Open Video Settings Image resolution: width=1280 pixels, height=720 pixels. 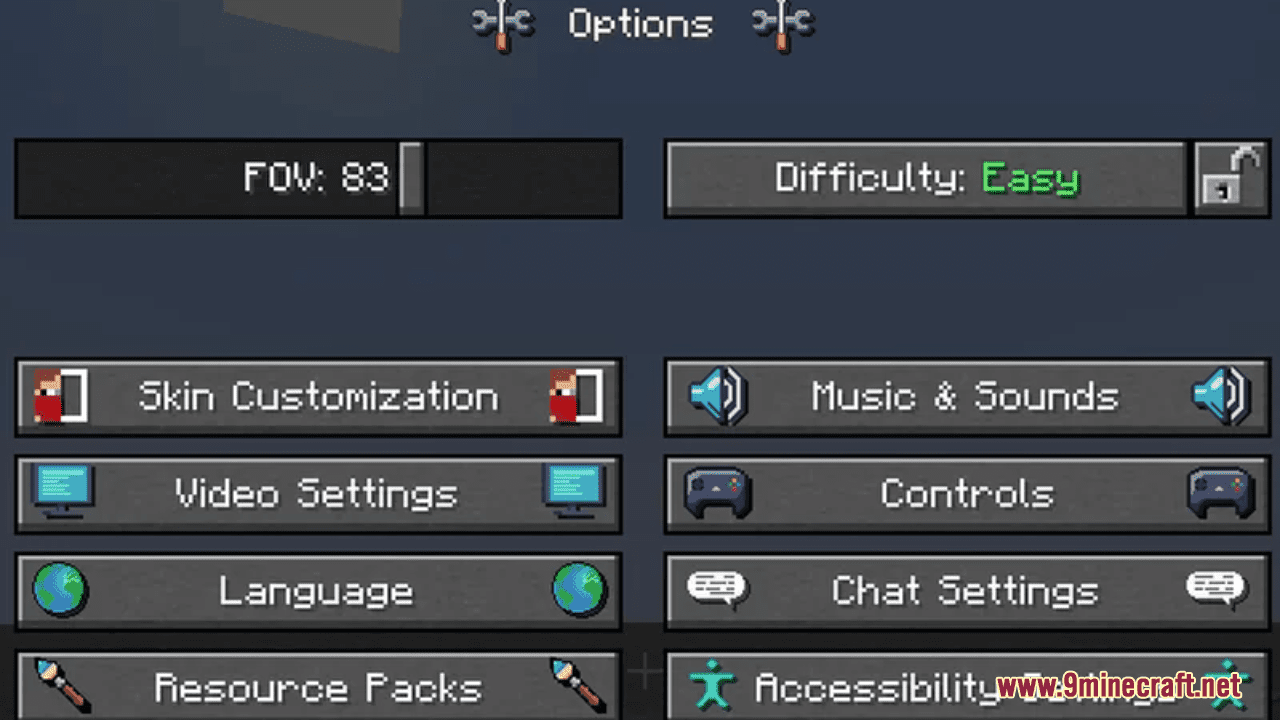click(318, 494)
